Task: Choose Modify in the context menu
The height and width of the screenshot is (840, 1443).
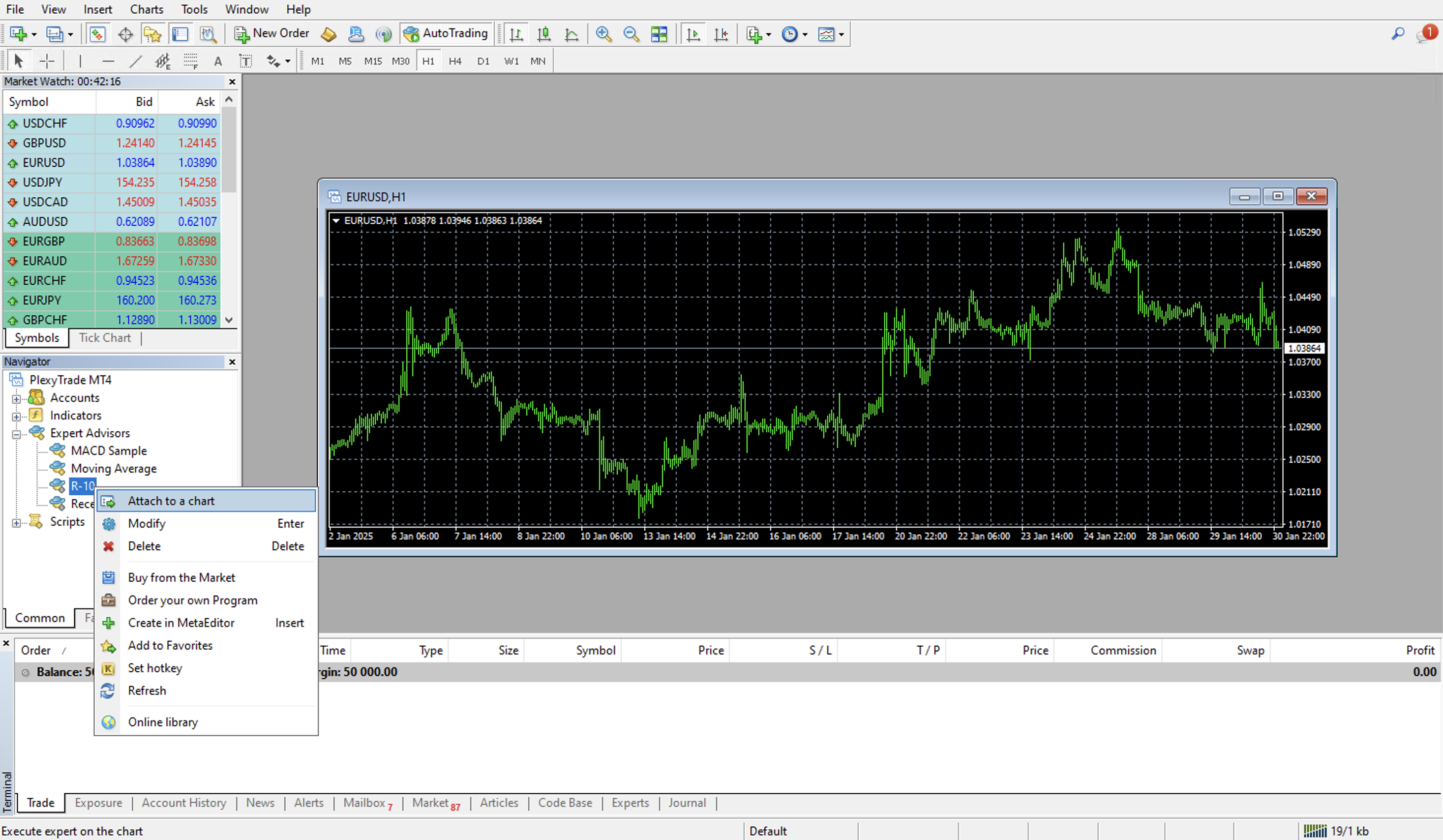Action: [206, 523]
